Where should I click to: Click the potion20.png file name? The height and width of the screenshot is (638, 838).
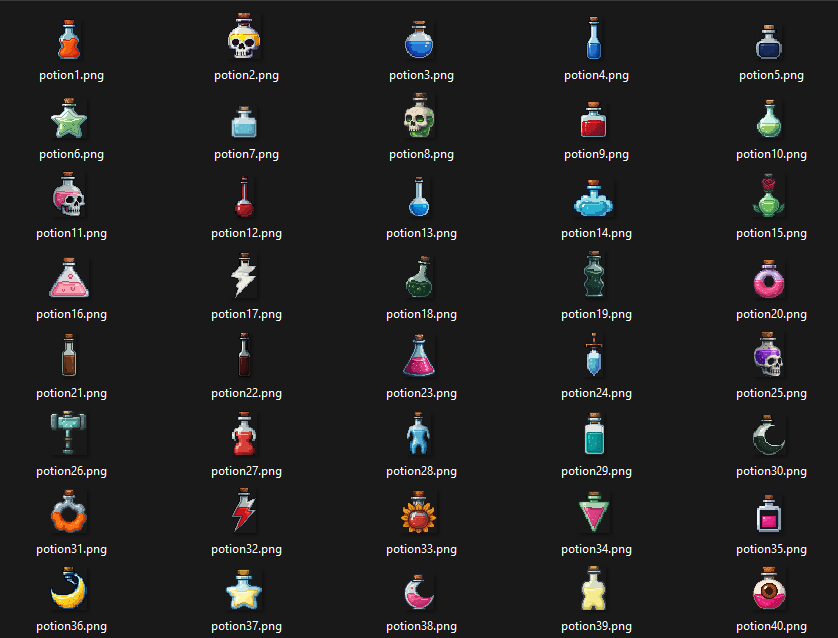click(771, 315)
